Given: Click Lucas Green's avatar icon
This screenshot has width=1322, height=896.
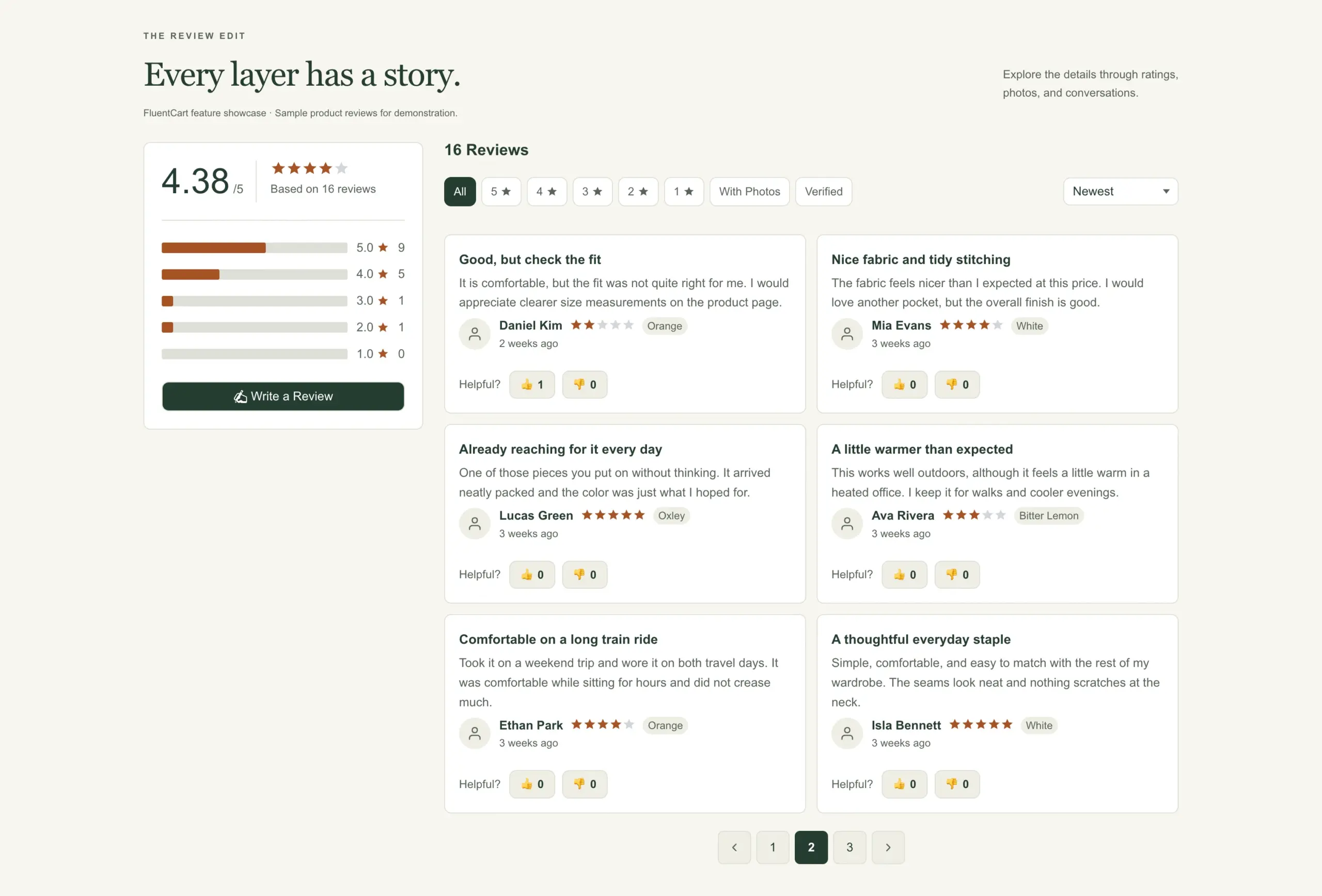Looking at the screenshot, I should click(x=475, y=524).
